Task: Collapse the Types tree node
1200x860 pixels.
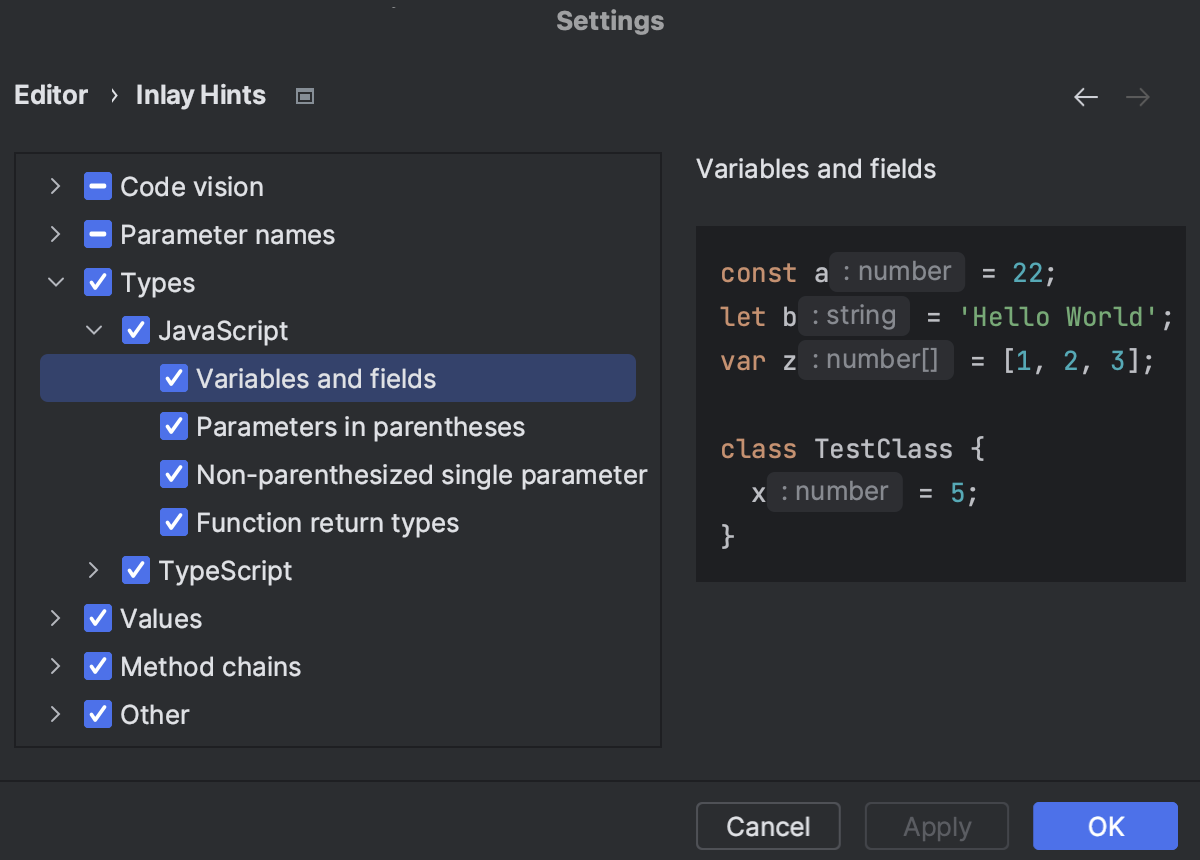Action: click(x=55, y=282)
